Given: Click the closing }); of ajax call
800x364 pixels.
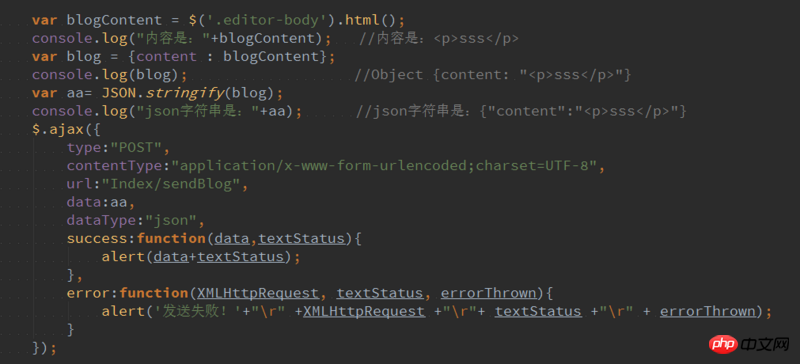Looking at the screenshot, I should pyautogui.click(x=44, y=348).
